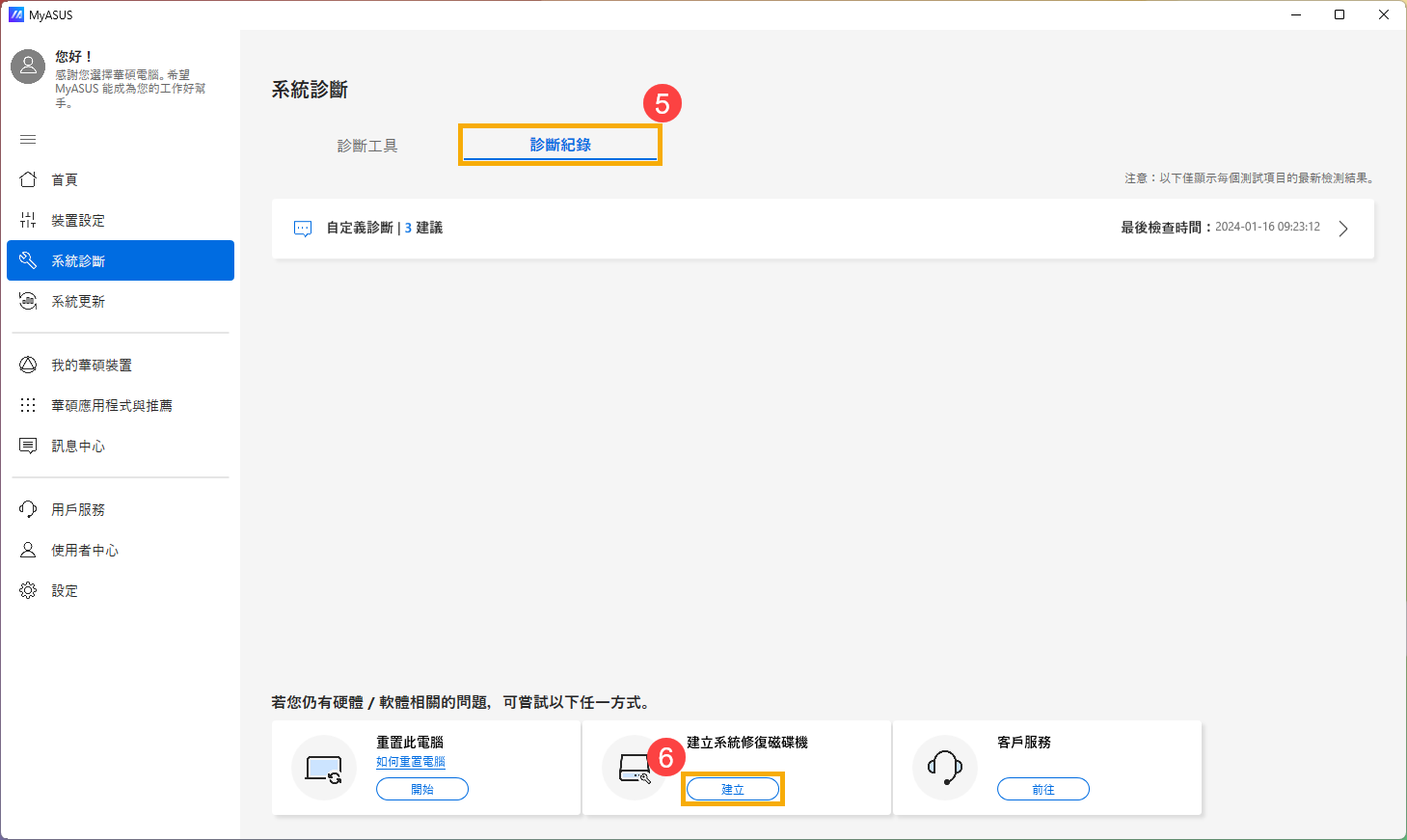The image size is (1407, 840).
Task: Select the 診斷紀錄 tab
Action: (x=560, y=145)
